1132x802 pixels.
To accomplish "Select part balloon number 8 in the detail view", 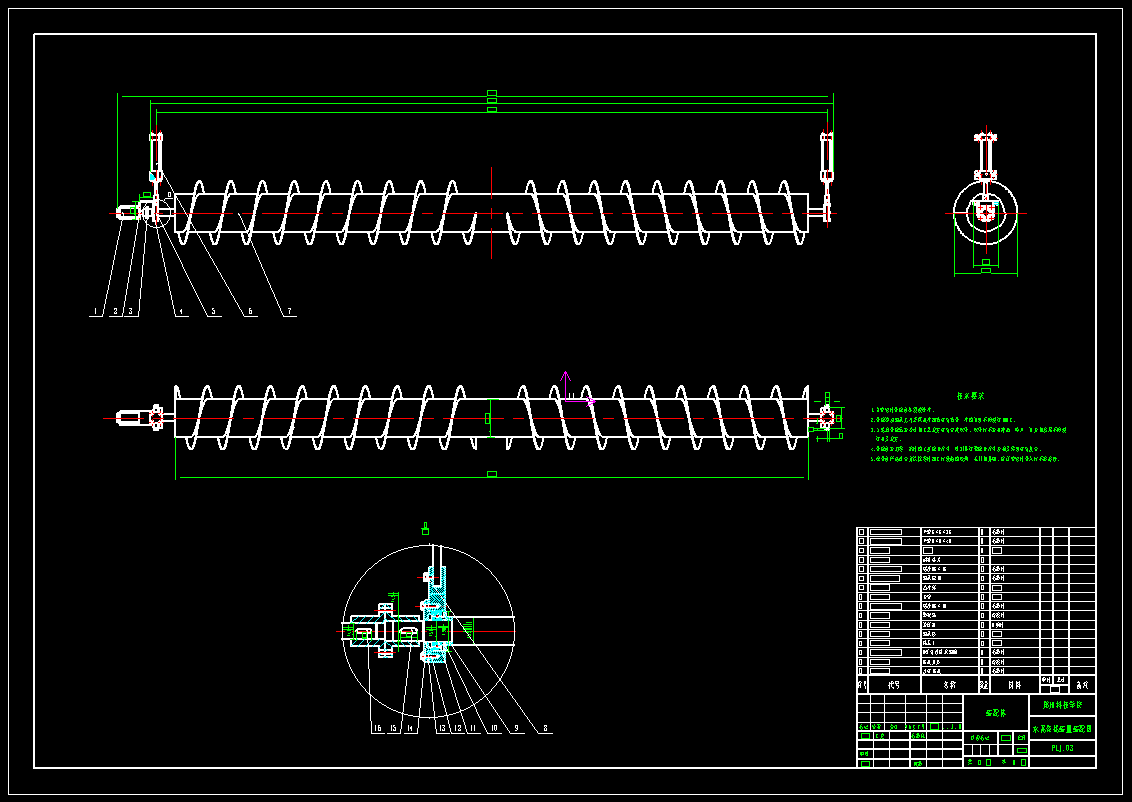I will 545,729.
